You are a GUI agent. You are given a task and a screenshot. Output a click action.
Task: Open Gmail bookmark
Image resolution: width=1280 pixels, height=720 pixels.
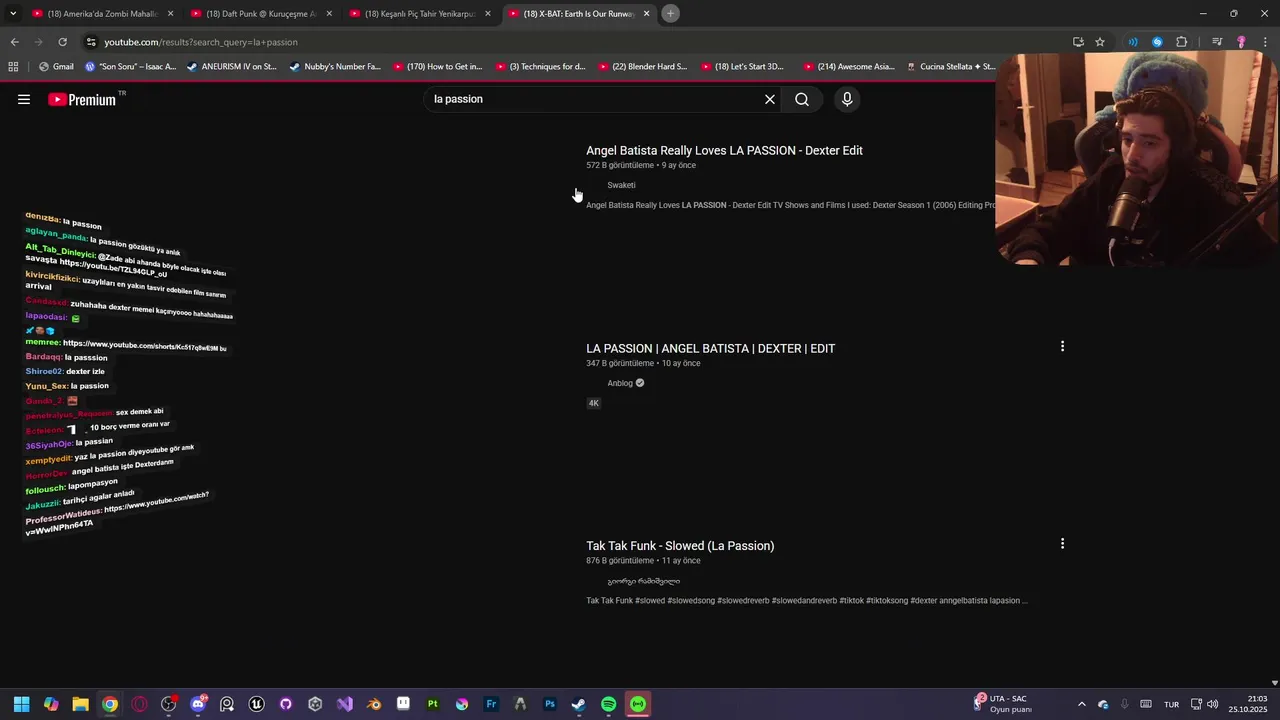click(56, 67)
